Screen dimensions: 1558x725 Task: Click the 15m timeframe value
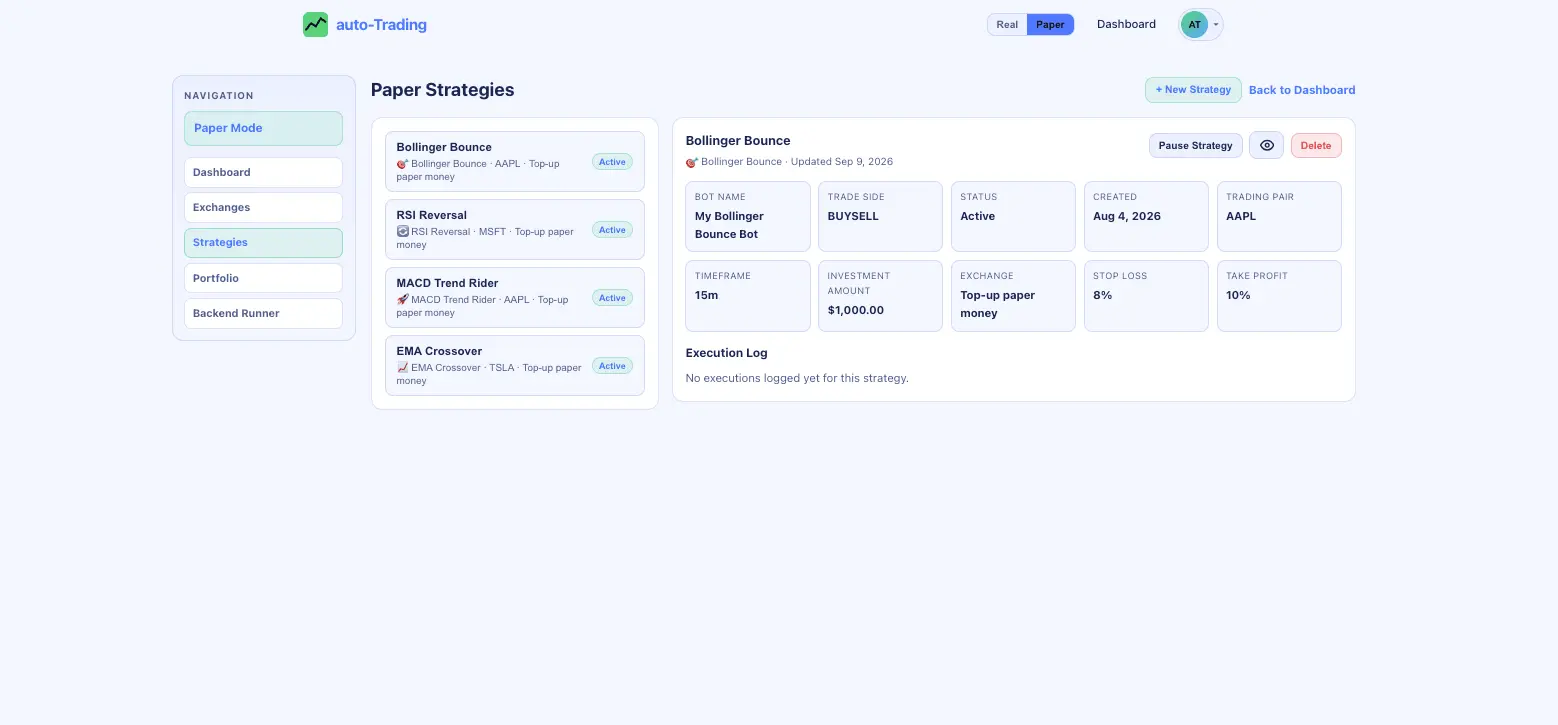click(x=706, y=295)
